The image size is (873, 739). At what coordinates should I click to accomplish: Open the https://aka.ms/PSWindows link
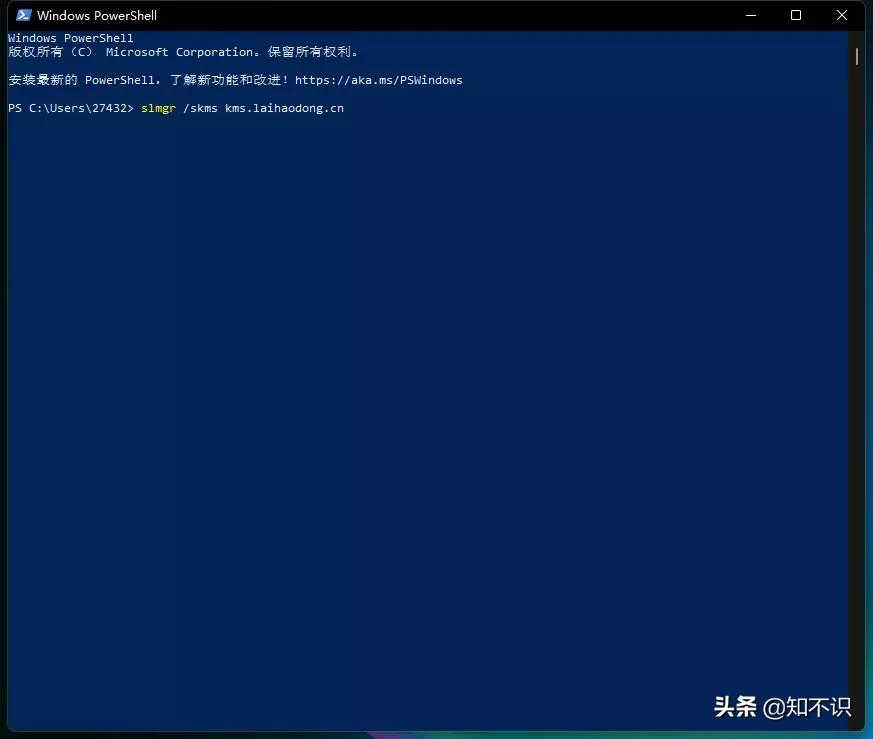(379, 80)
